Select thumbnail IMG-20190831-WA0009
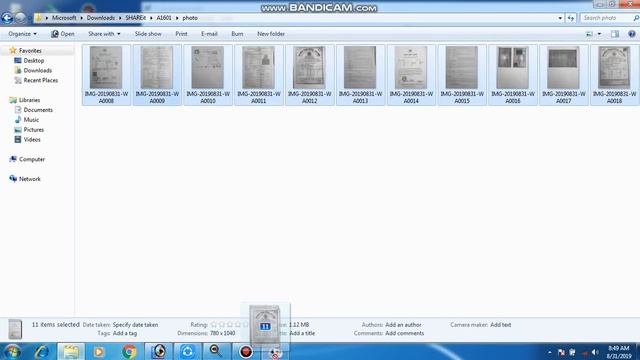 point(157,75)
